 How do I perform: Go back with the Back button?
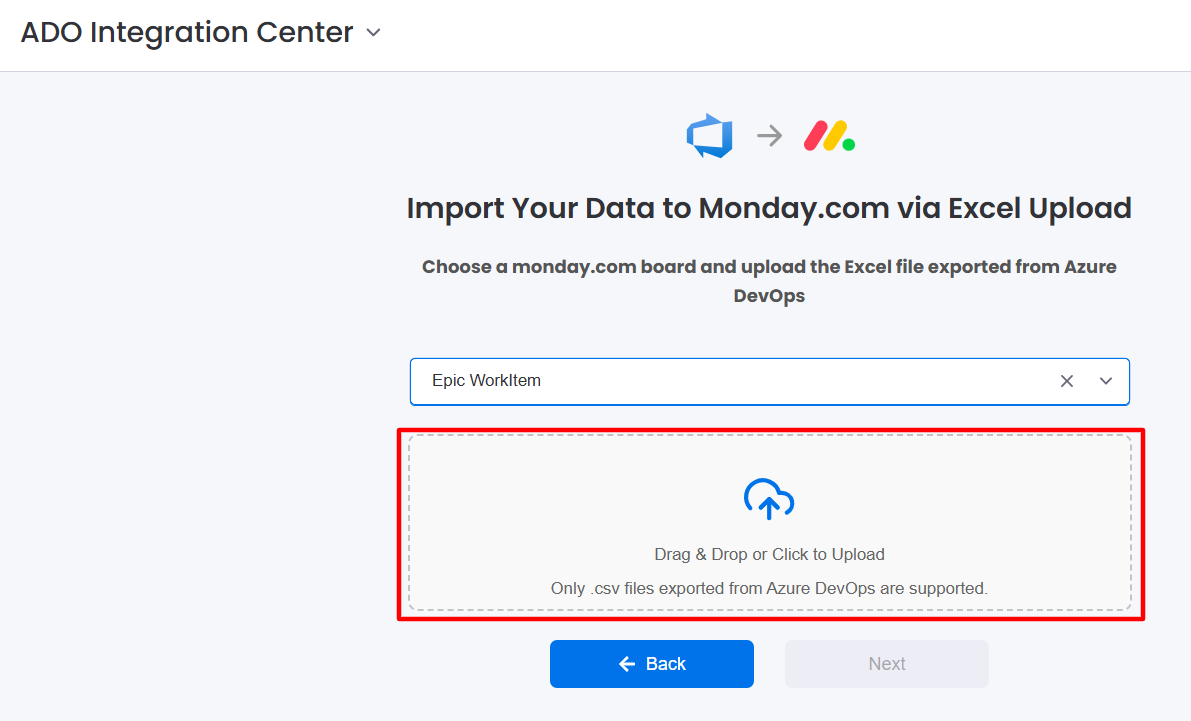[652, 664]
